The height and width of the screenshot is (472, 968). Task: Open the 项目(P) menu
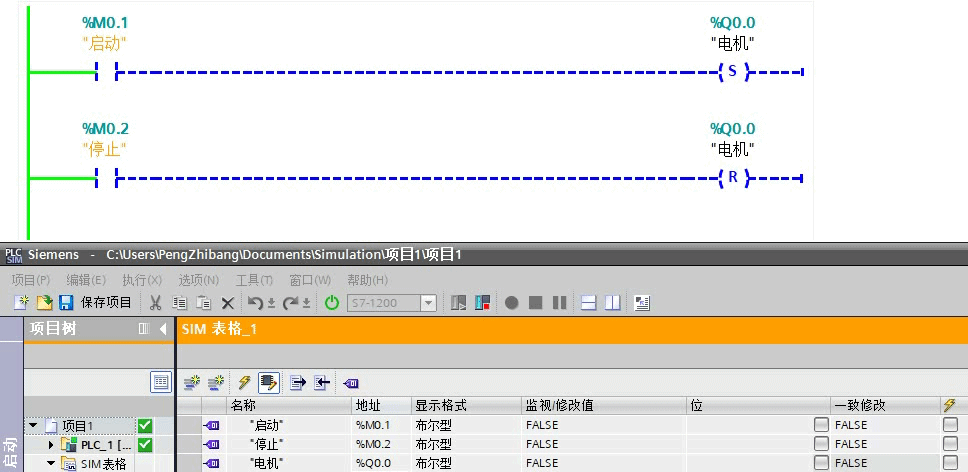(31, 280)
